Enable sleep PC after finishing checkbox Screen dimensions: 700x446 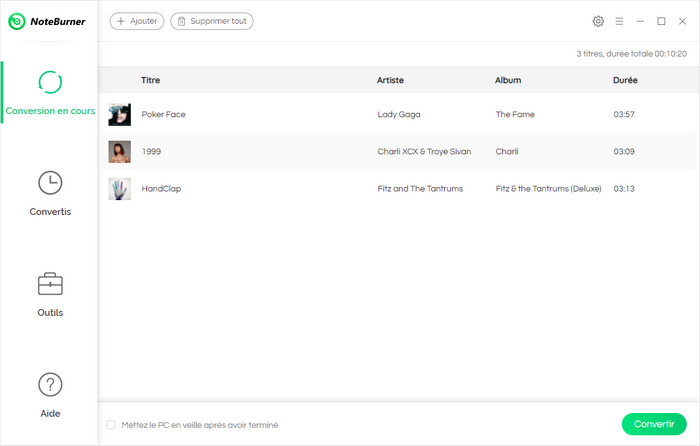point(111,425)
